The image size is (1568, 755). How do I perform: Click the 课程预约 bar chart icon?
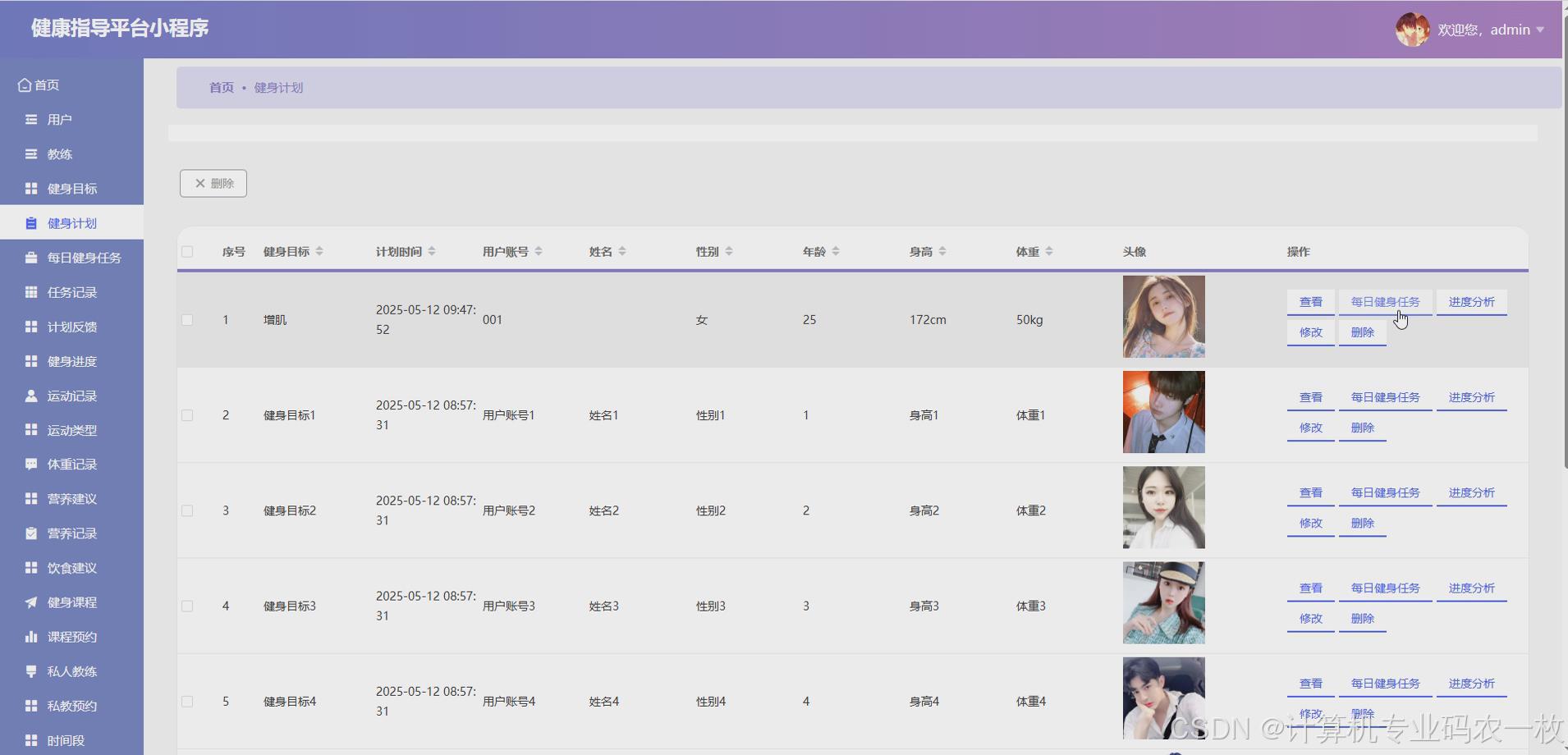pos(31,637)
